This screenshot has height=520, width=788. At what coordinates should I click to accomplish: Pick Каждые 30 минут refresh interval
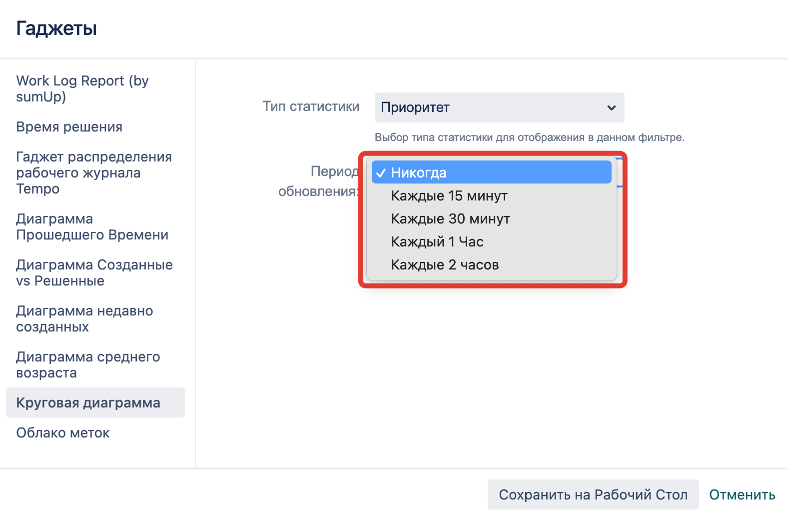(x=451, y=219)
